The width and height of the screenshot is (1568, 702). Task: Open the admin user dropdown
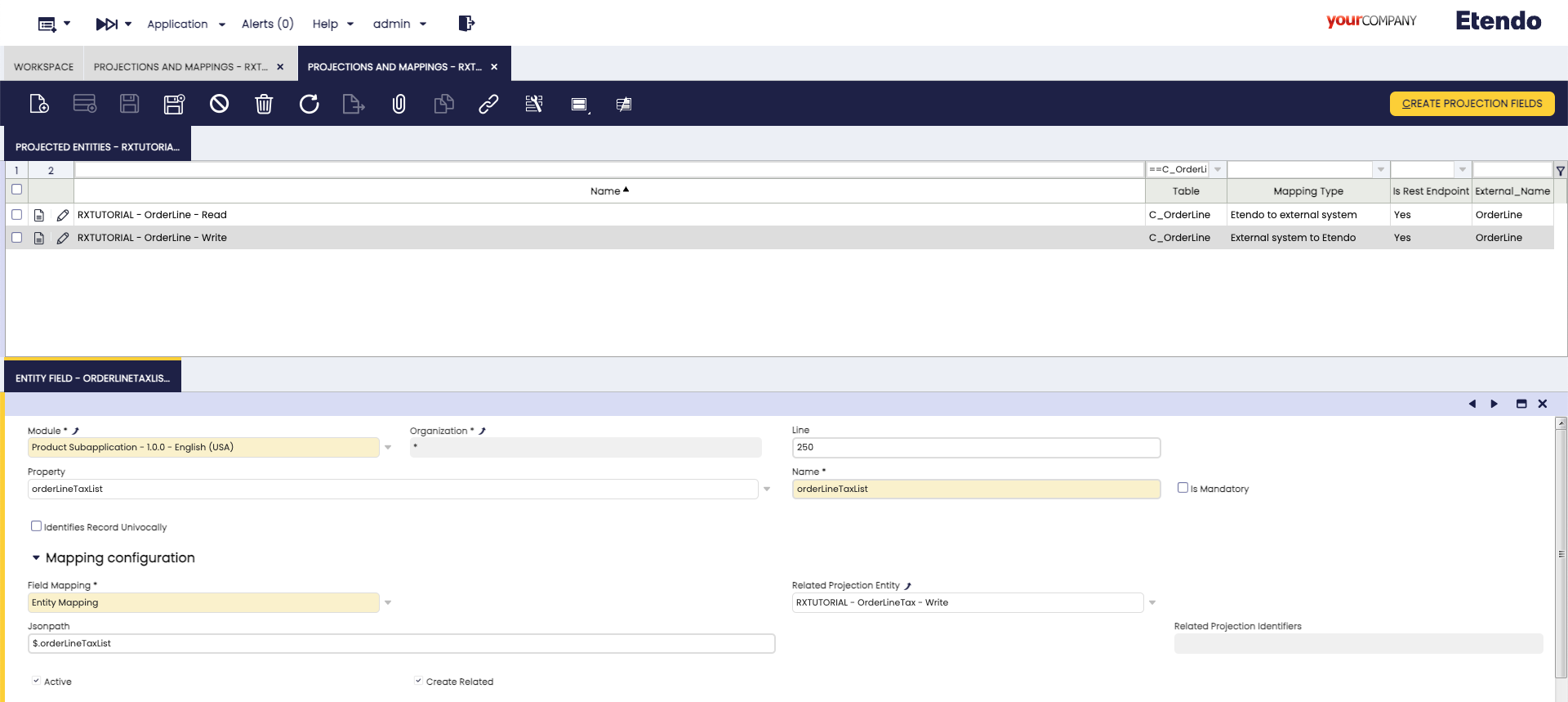[400, 24]
